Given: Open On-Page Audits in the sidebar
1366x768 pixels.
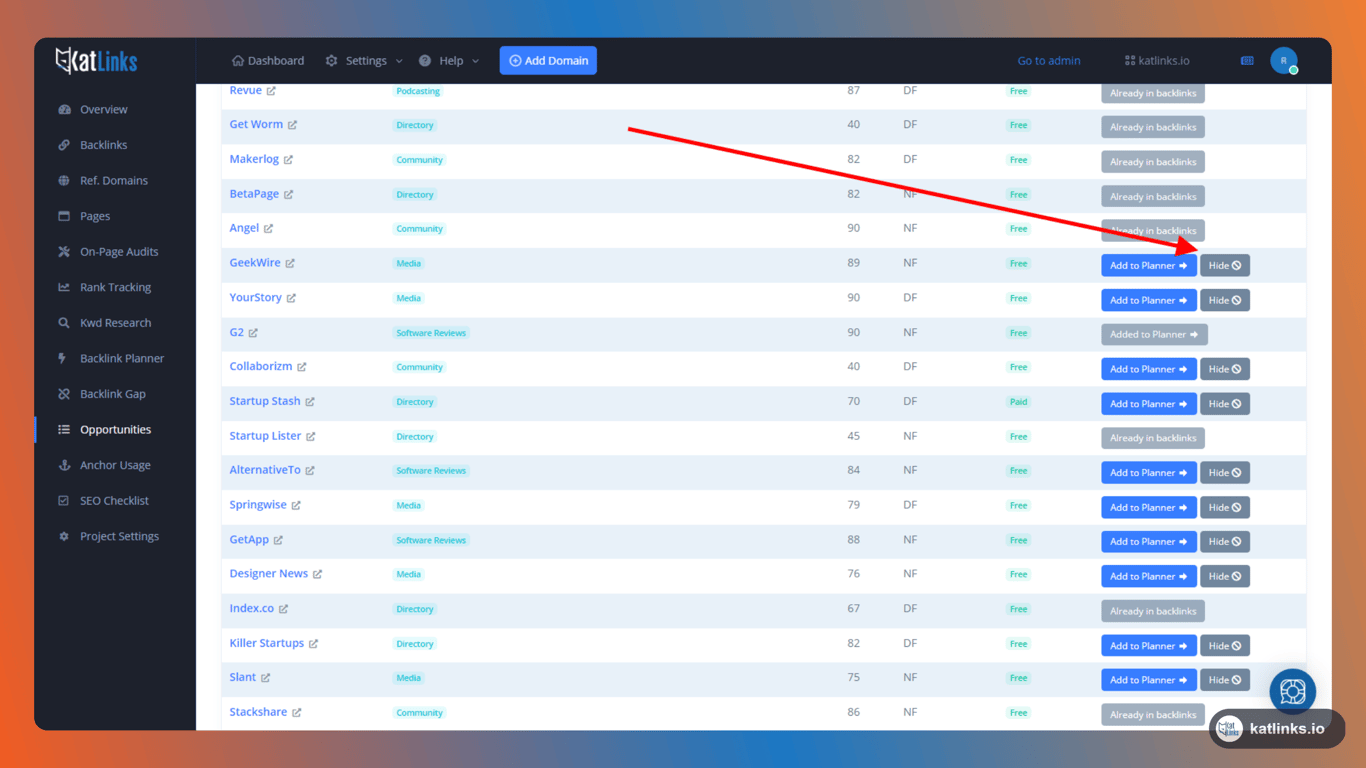Looking at the screenshot, I should point(119,252).
